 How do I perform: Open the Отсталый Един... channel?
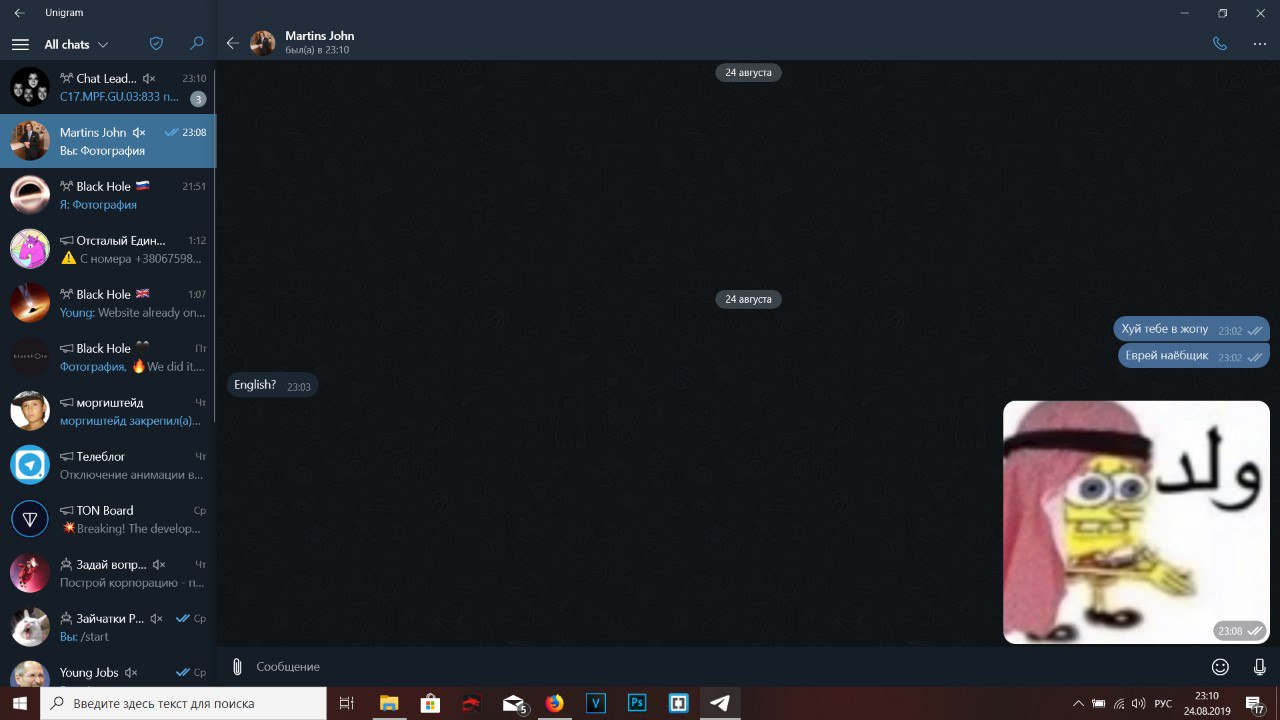pyautogui.click(x=108, y=249)
